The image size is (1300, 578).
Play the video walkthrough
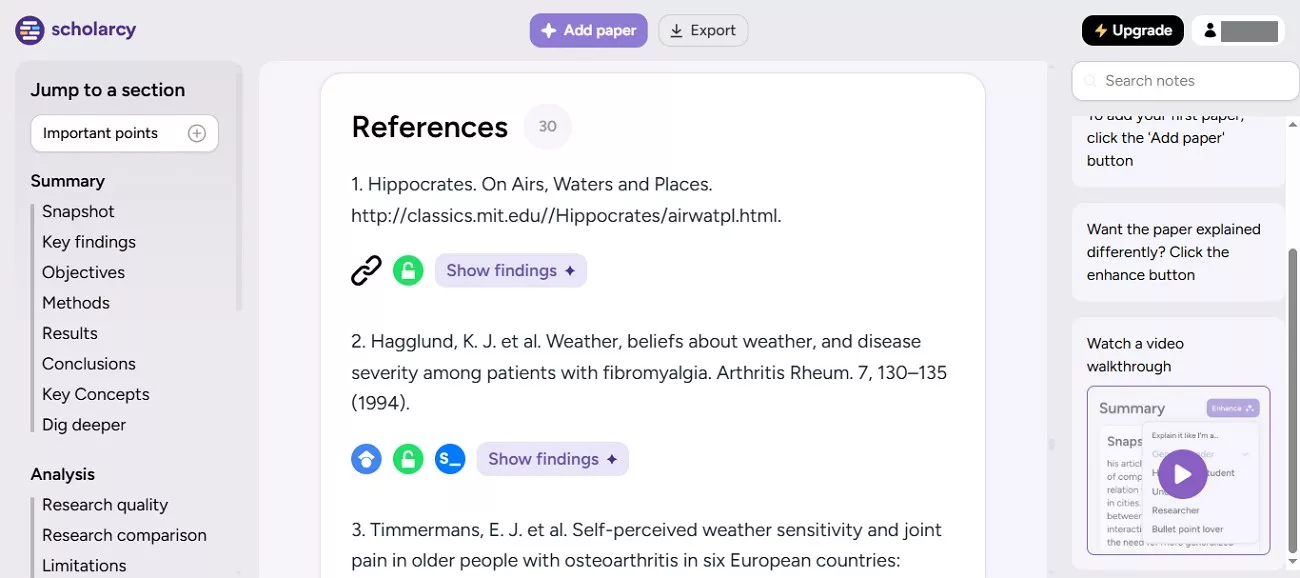click(x=1182, y=474)
